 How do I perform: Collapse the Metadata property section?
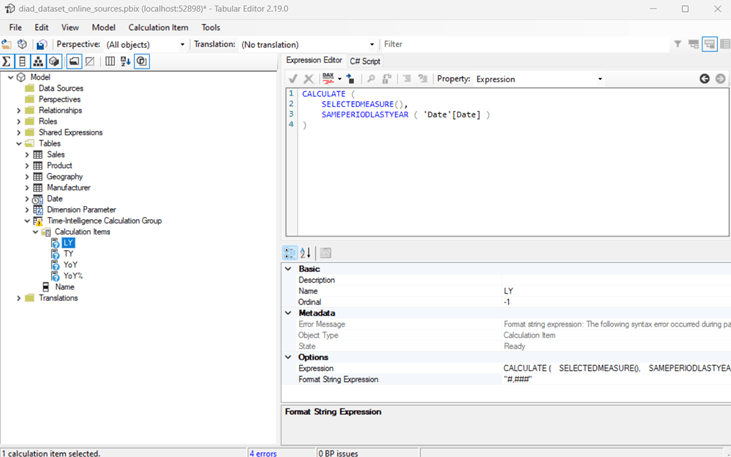(289, 313)
